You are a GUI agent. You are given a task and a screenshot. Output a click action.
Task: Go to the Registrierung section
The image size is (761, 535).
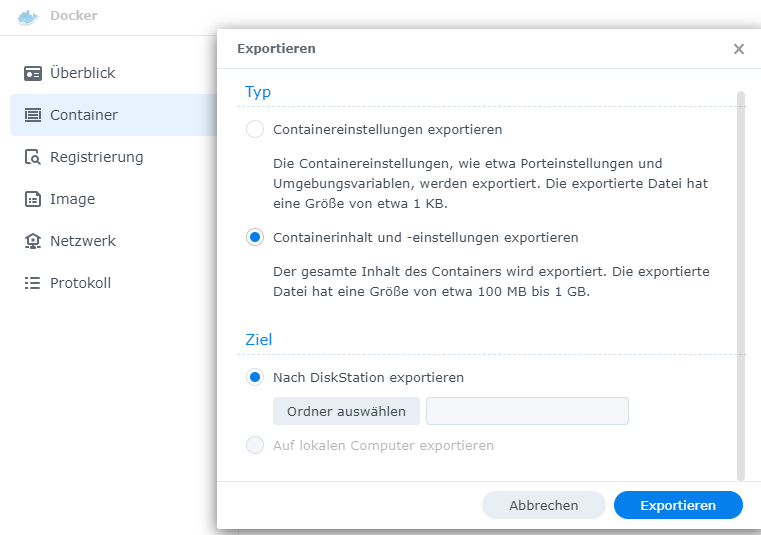click(x=96, y=157)
